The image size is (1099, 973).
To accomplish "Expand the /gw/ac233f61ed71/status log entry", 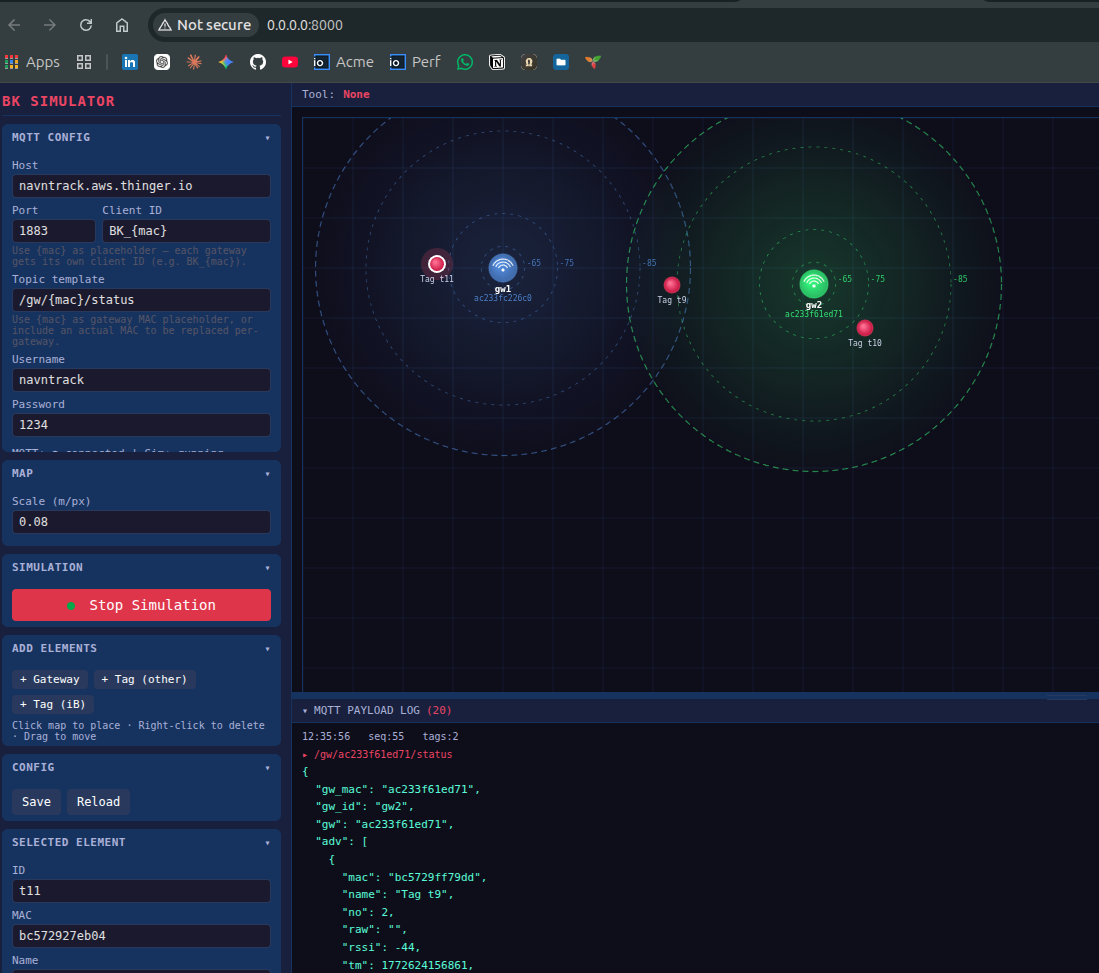I will [305, 755].
